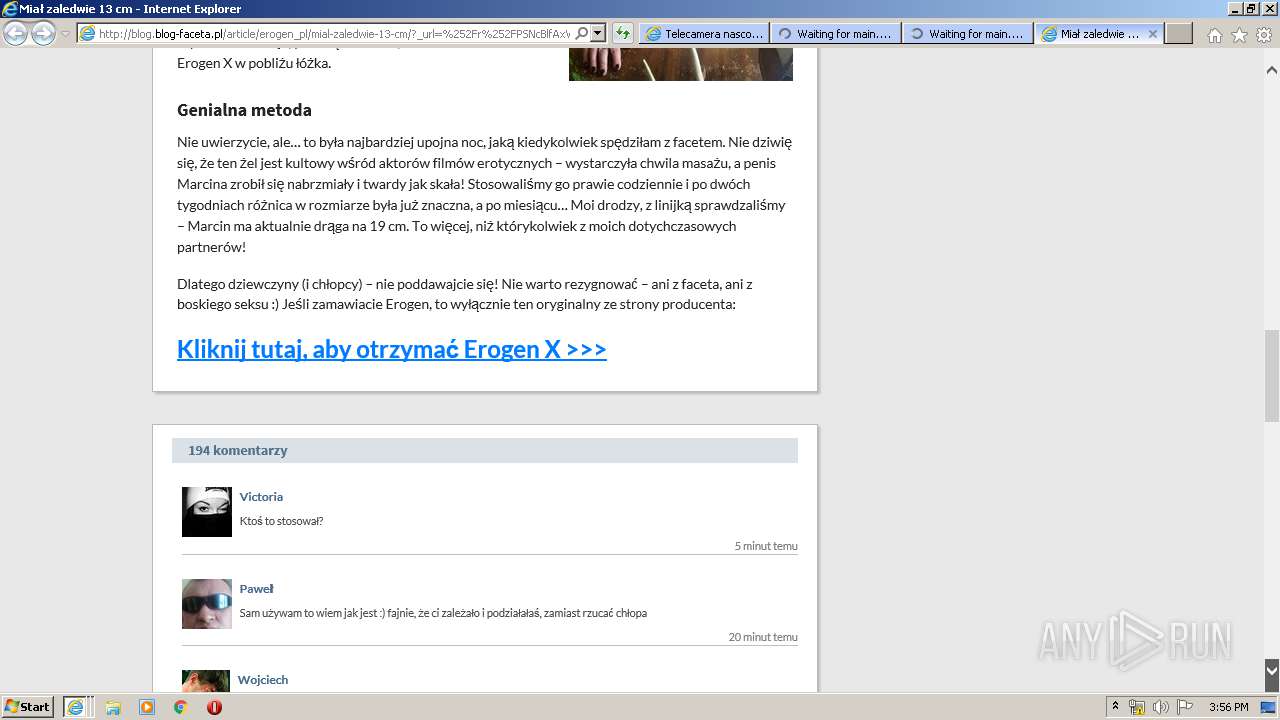Open Paweł's commenter name

256,589
